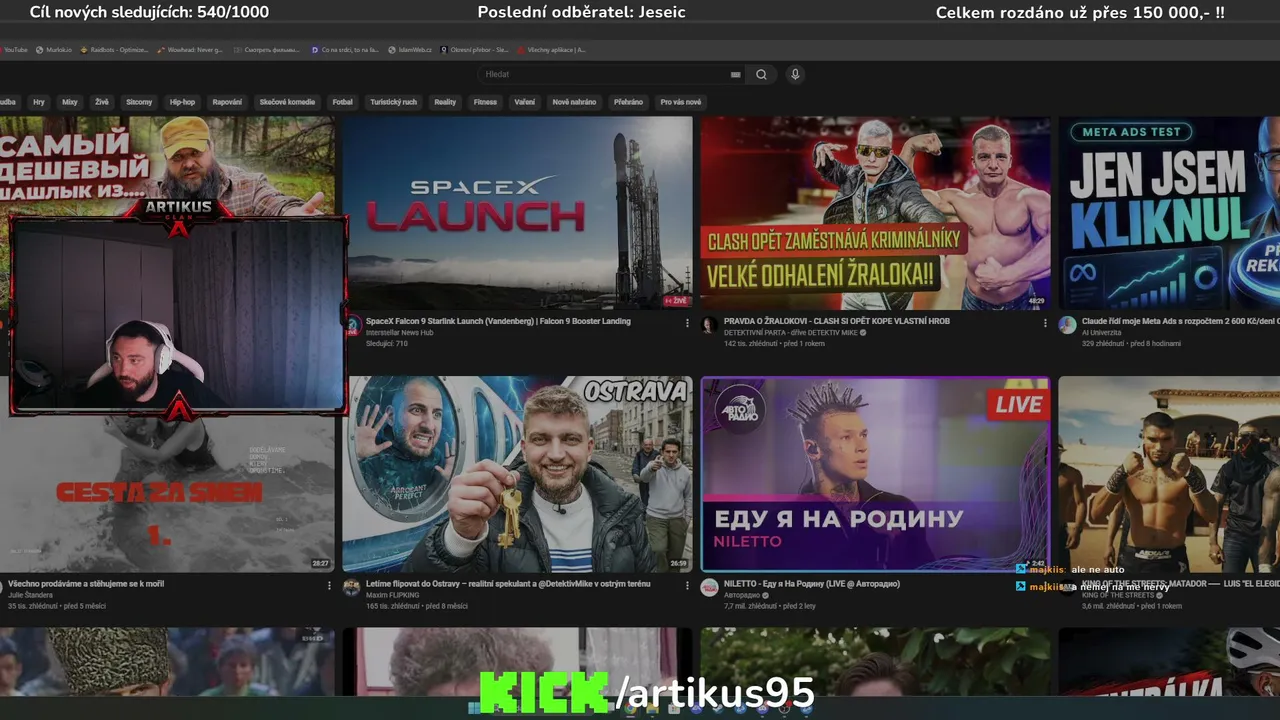Go to Julie Štandera channel

coord(30,595)
